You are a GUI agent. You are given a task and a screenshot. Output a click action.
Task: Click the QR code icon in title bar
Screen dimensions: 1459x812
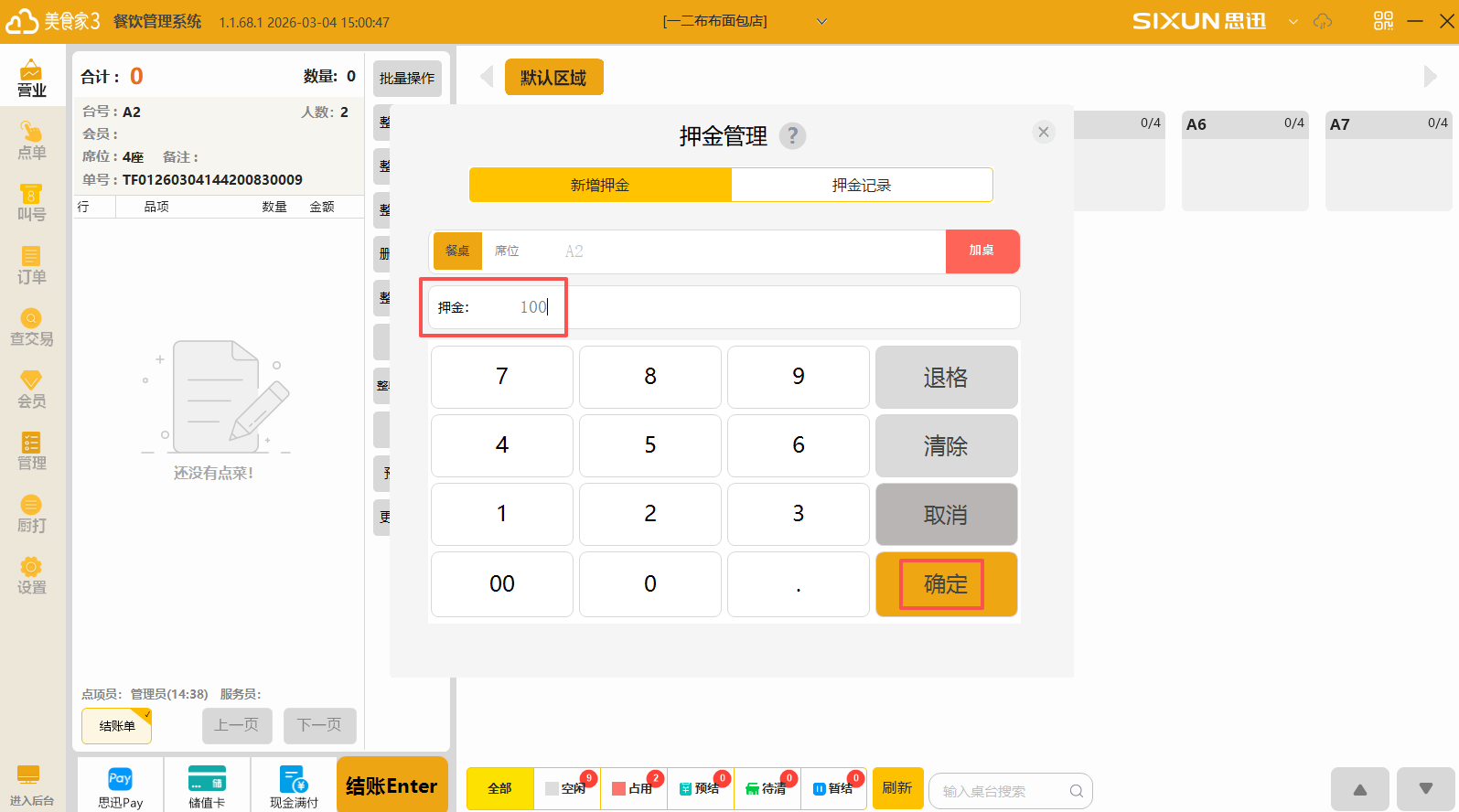tap(1383, 21)
